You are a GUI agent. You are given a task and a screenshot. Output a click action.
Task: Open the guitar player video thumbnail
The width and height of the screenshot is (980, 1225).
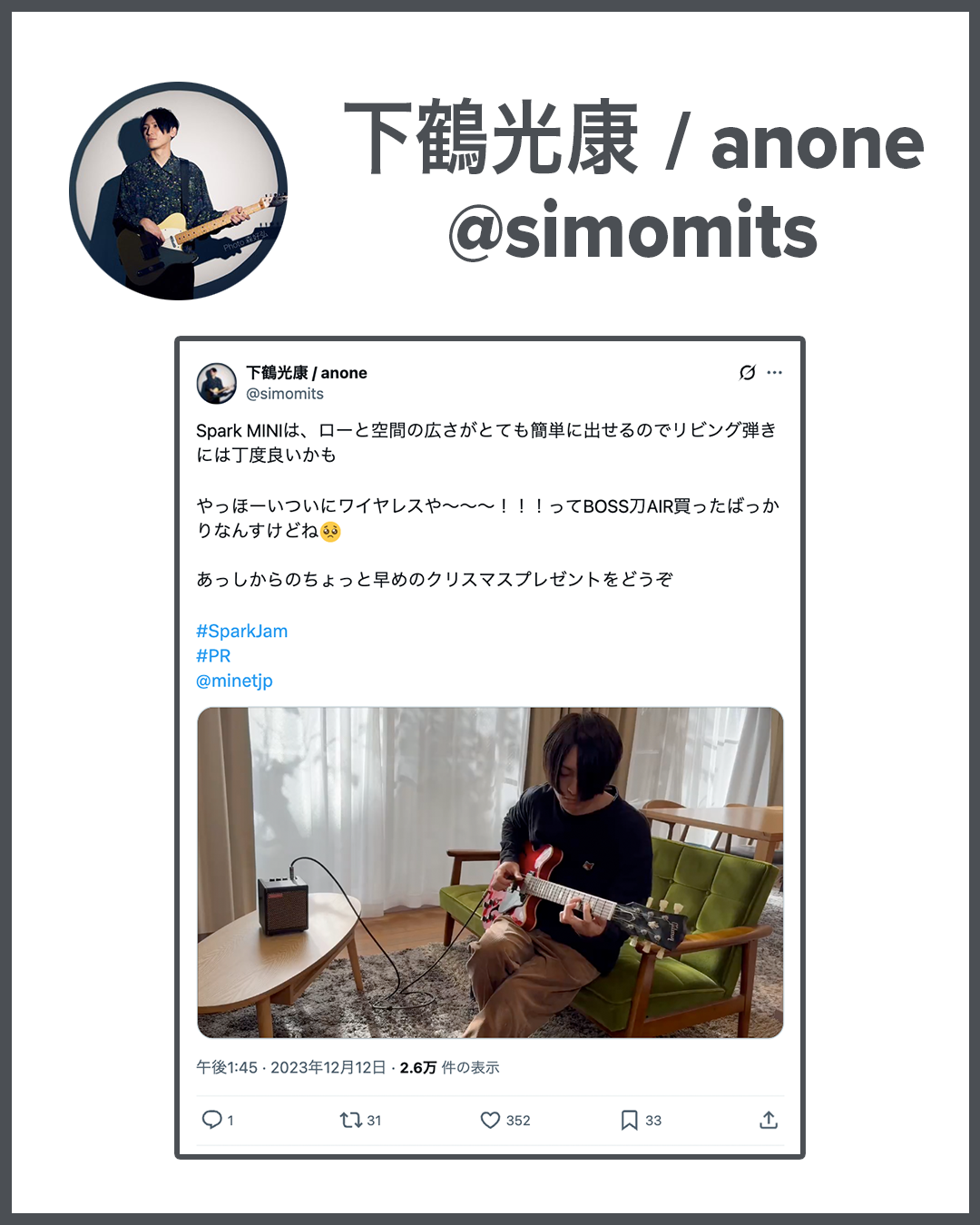pyautogui.click(x=490, y=872)
